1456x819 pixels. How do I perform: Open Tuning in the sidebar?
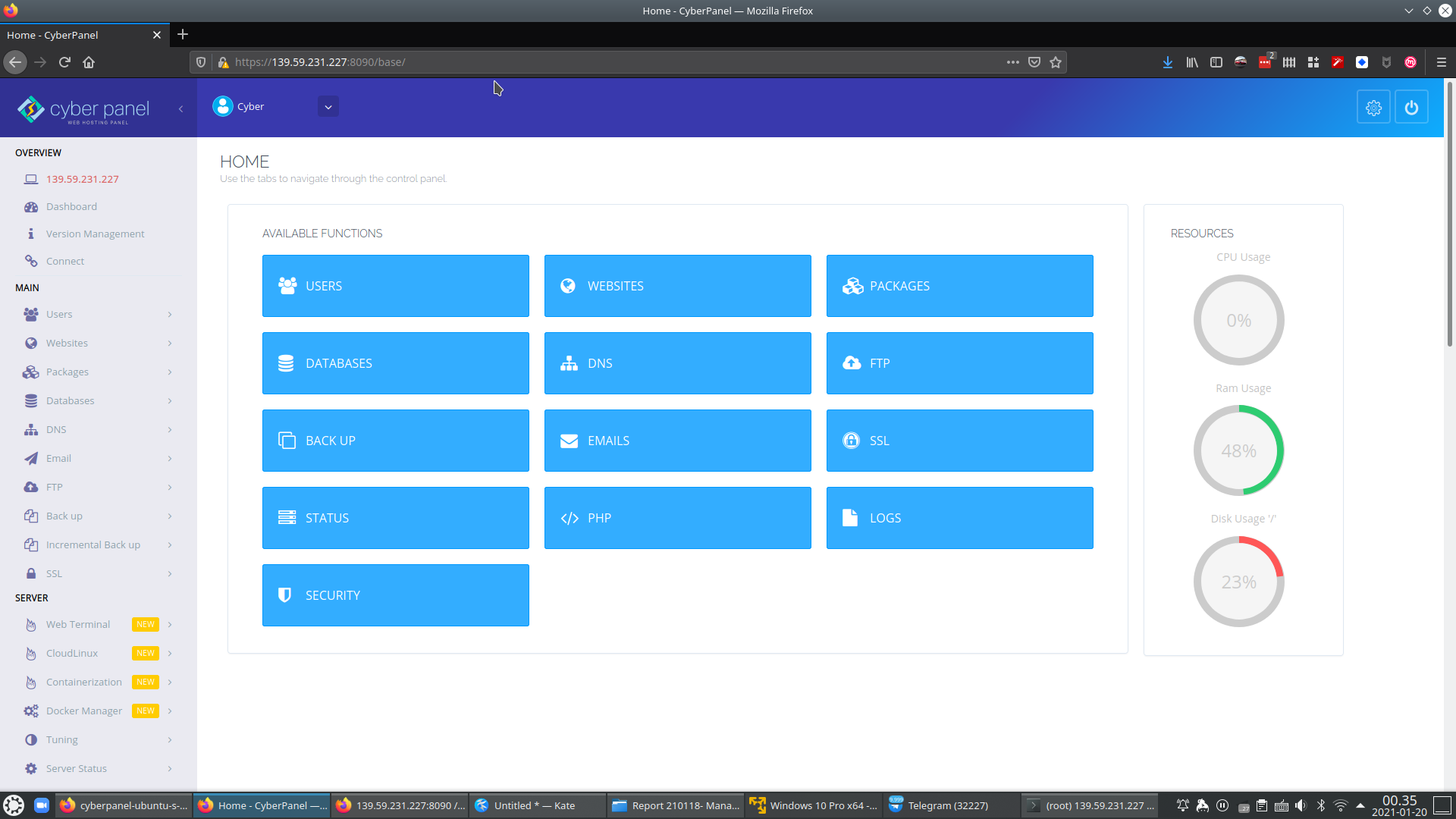click(99, 739)
